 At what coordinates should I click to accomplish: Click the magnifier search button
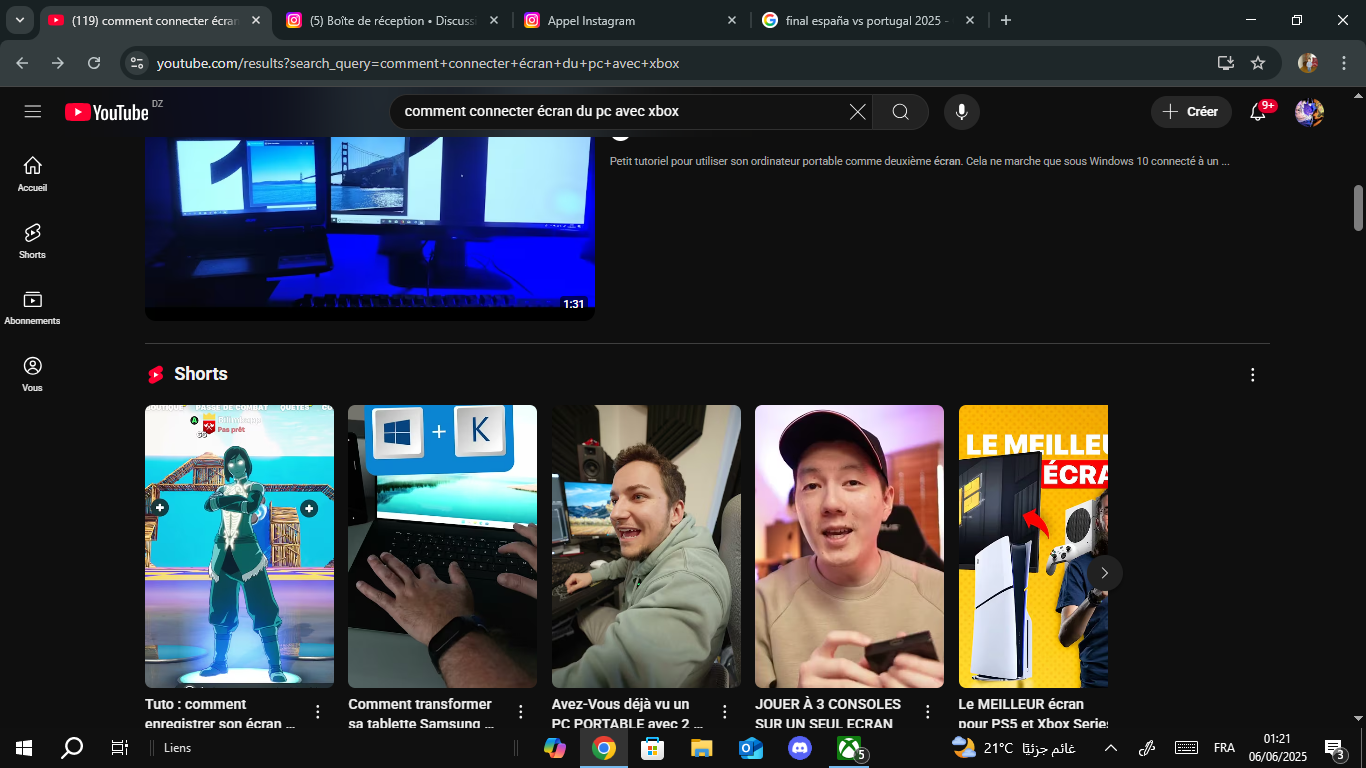click(x=900, y=112)
